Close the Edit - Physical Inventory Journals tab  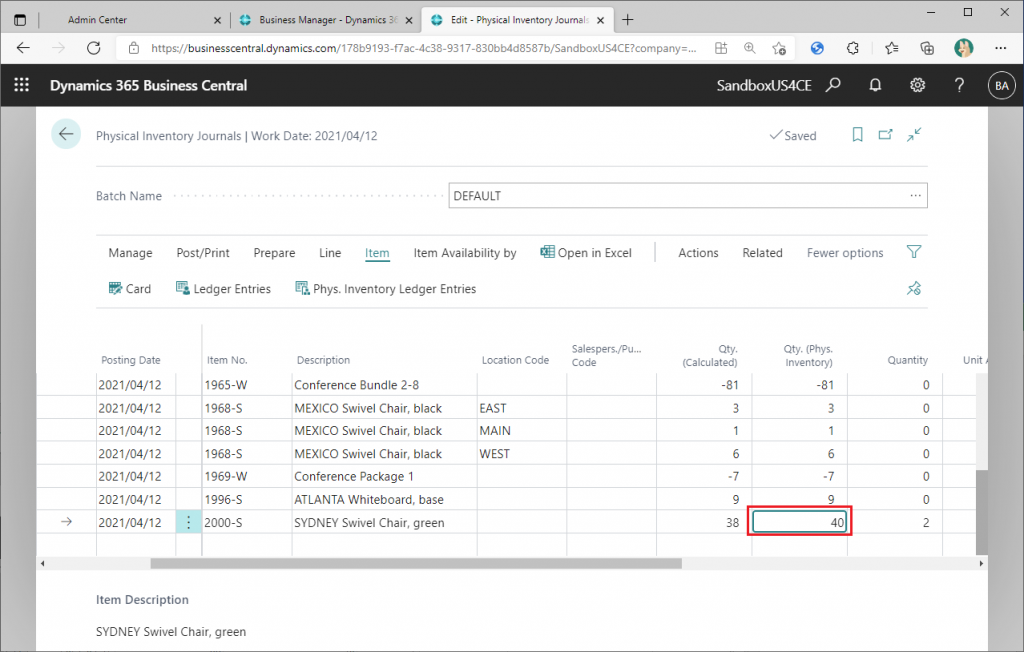tap(601, 20)
